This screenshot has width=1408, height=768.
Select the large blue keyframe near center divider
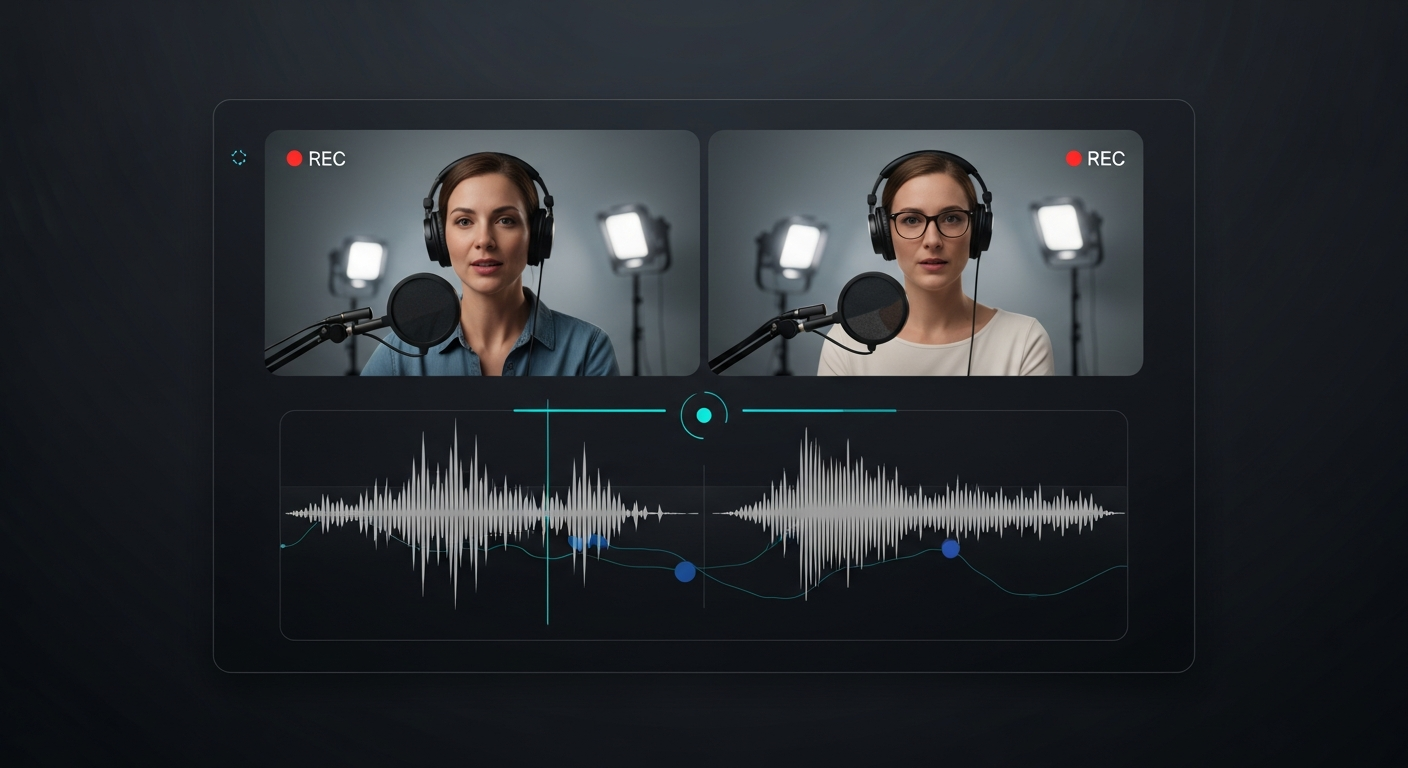click(x=685, y=571)
